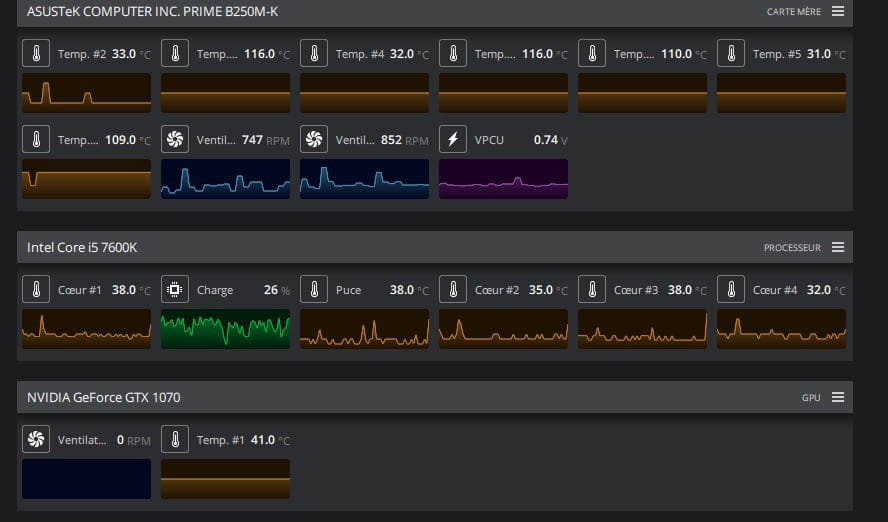This screenshot has width=888, height=522.
Task: Select the thermometer icon beside the 109.0 °C reading
Action: click(36, 139)
